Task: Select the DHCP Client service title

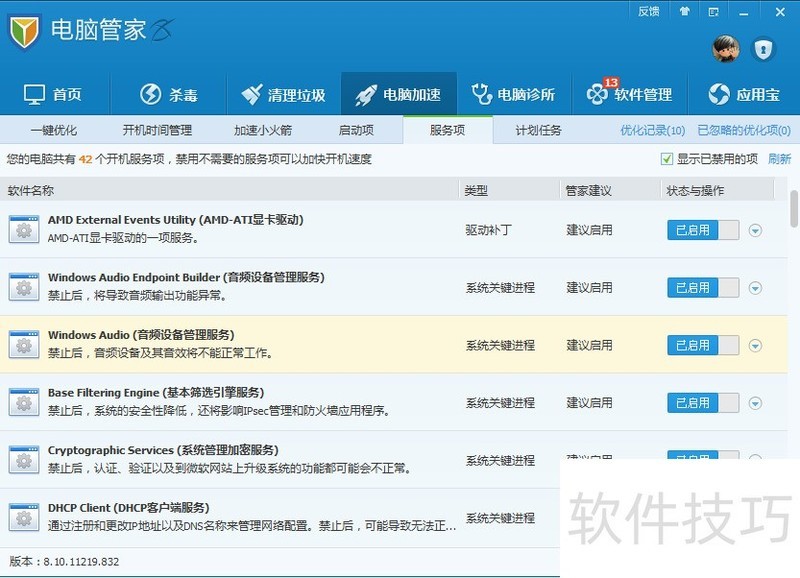Action: pyautogui.click(x=129, y=508)
